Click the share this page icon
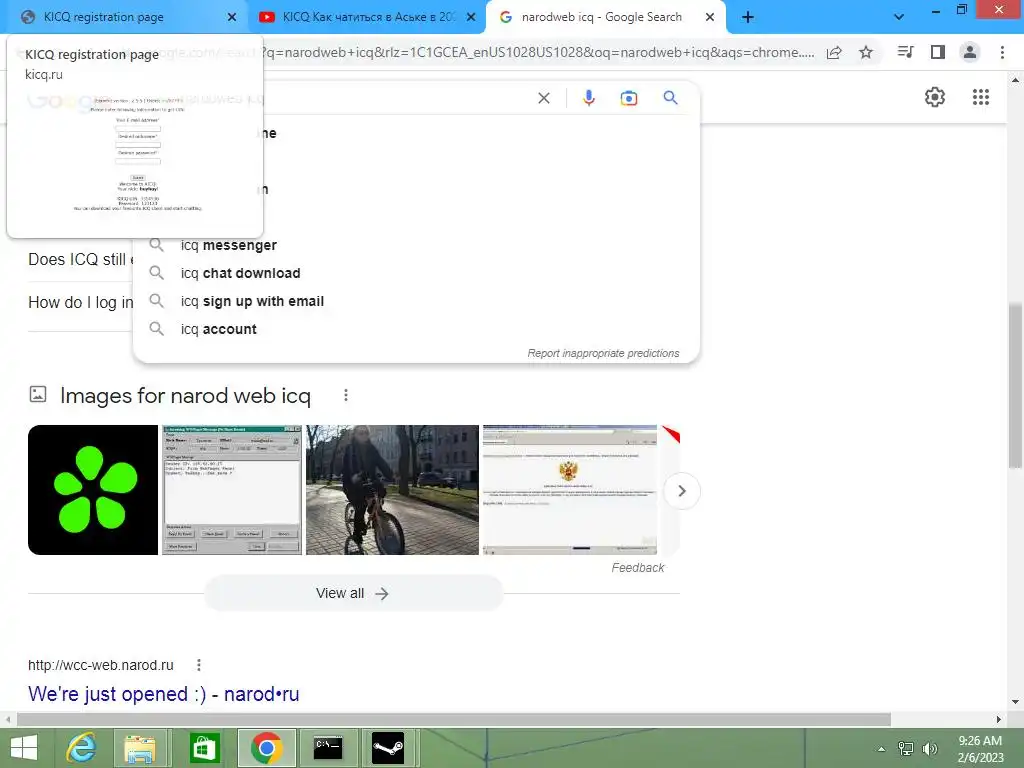The width and height of the screenshot is (1024, 768). tap(834, 53)
